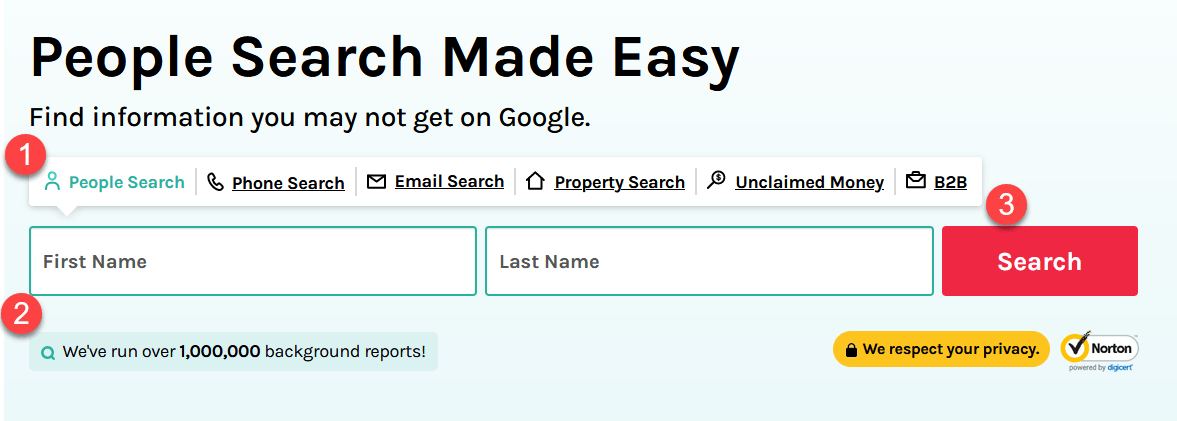
Task: Click the phone handset icon
Action: pos(215,182)
